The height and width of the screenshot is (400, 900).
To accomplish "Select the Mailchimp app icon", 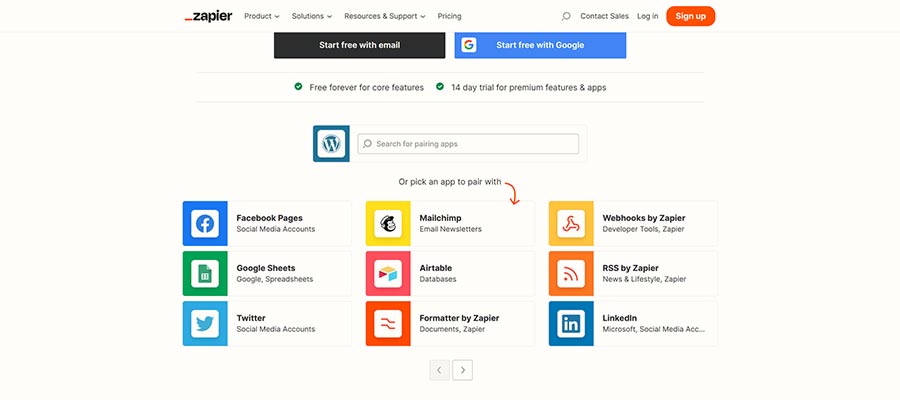I will (x=388, y=223).
